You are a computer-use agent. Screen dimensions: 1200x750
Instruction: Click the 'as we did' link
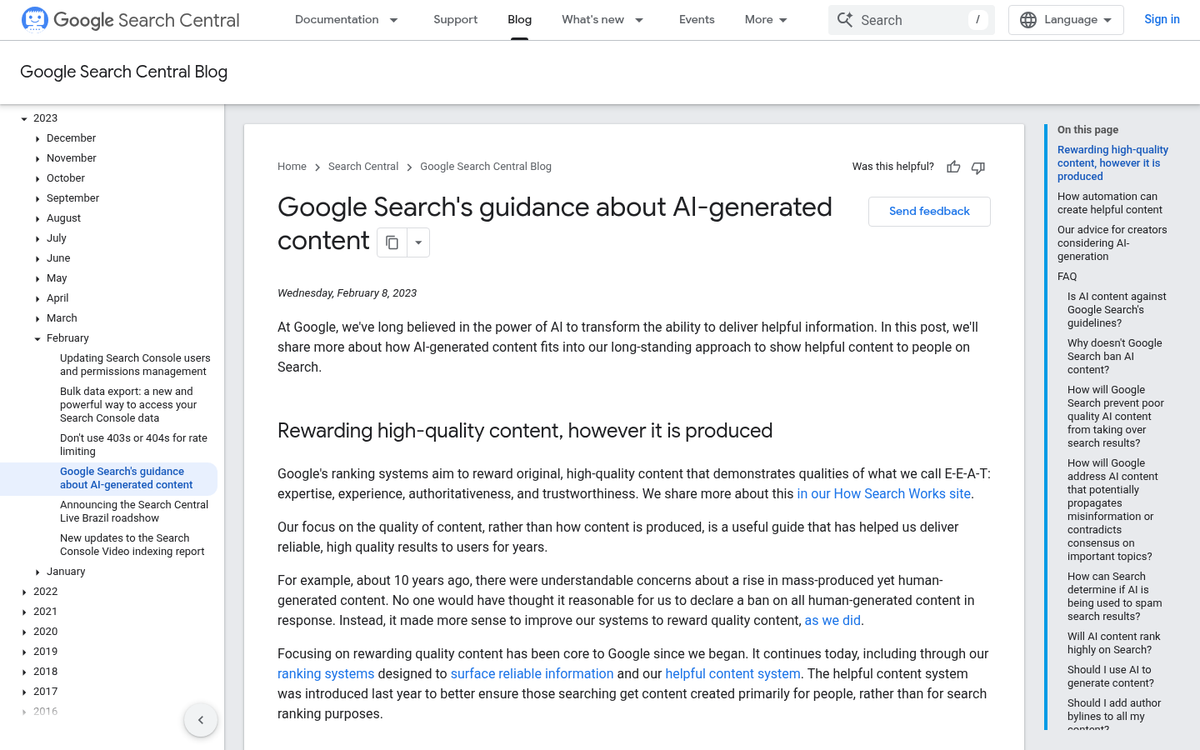tap(833, 621)
